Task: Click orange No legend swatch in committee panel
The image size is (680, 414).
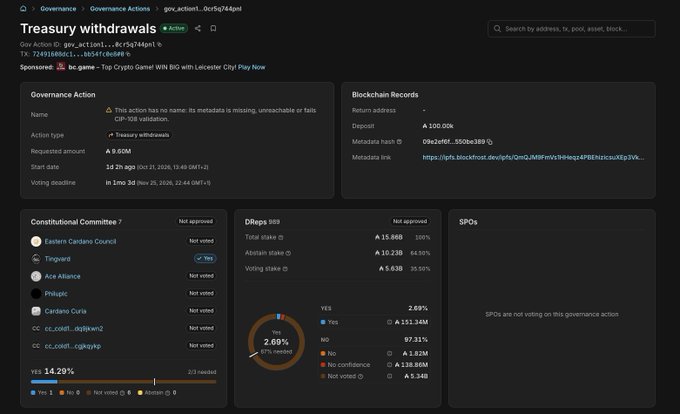Action: [62, 393]
